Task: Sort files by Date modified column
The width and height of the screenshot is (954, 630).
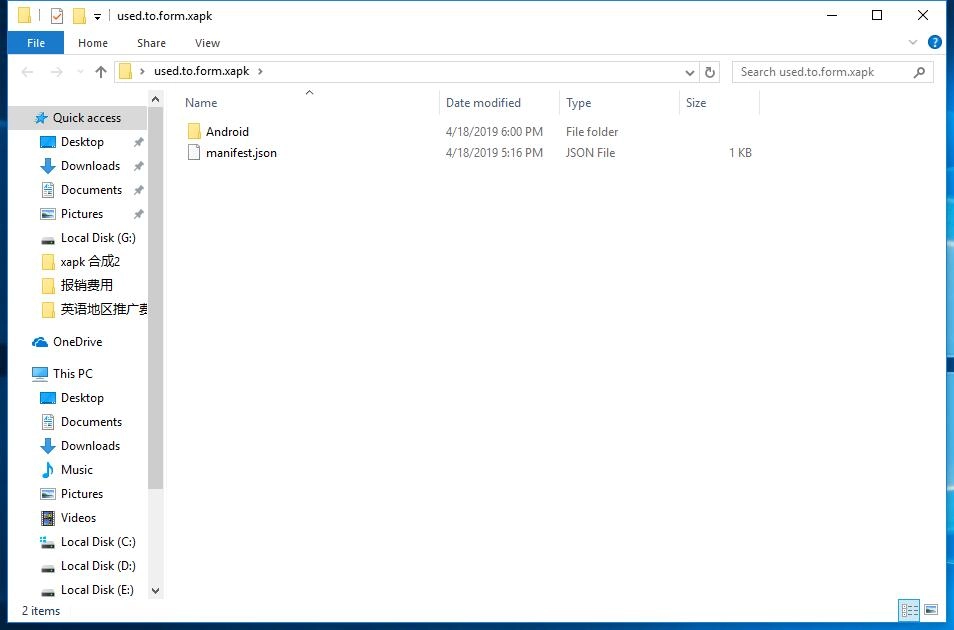Action: (x=483, y=103)
